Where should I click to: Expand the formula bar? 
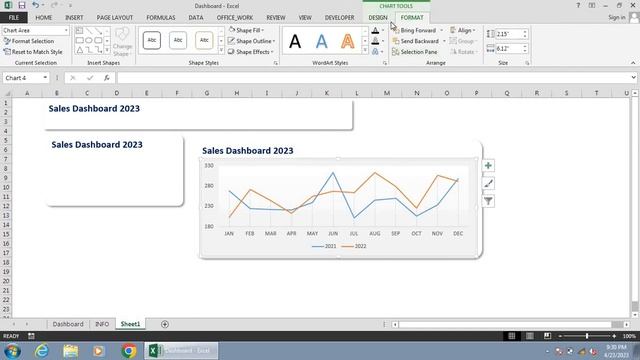click(633, 78)
